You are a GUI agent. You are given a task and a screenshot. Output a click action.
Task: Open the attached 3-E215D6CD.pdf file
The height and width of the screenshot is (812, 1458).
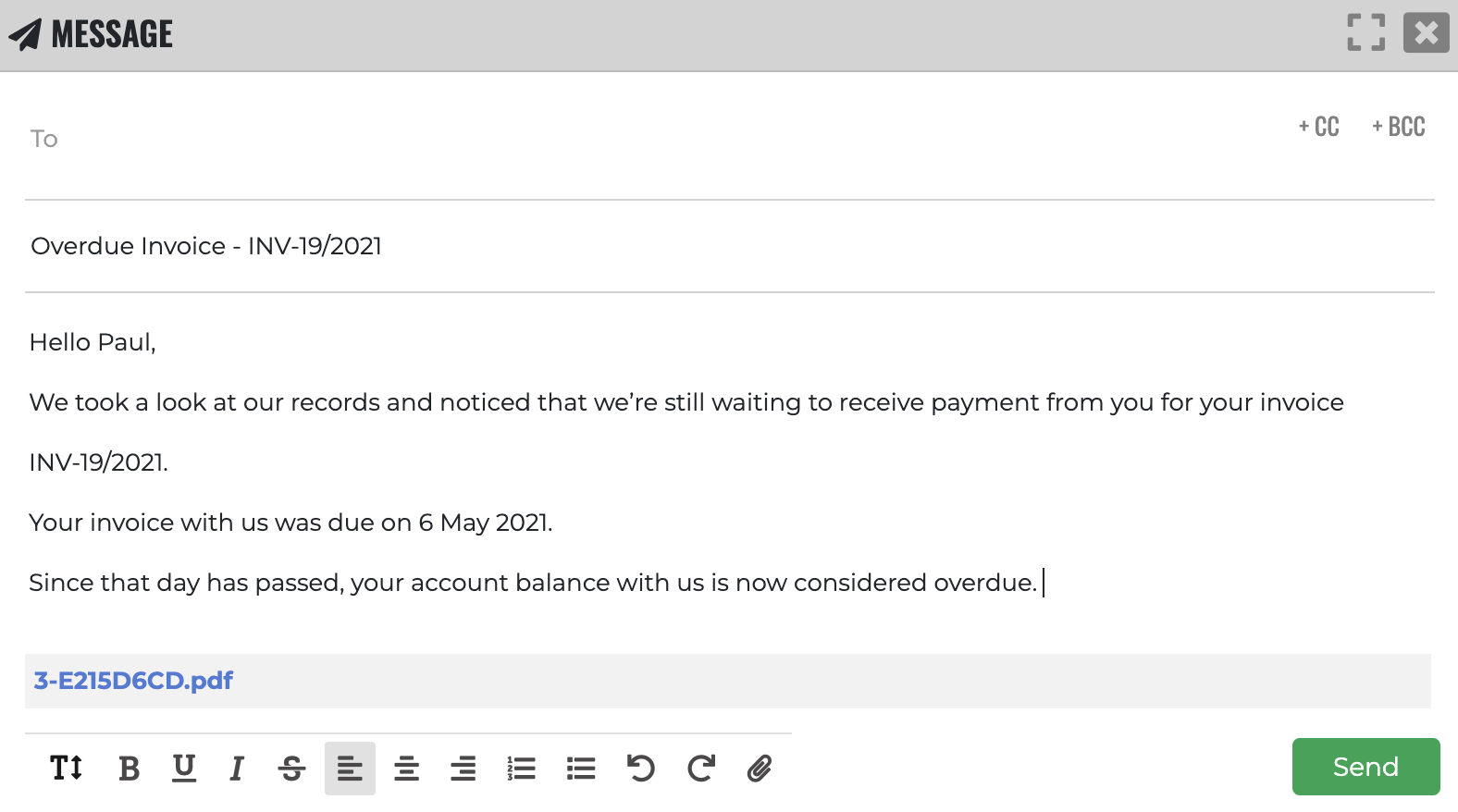point(132,681)
